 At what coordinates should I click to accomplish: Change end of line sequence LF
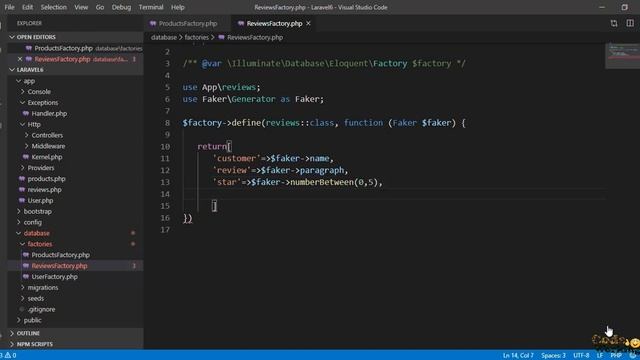(x=600, y=355)
